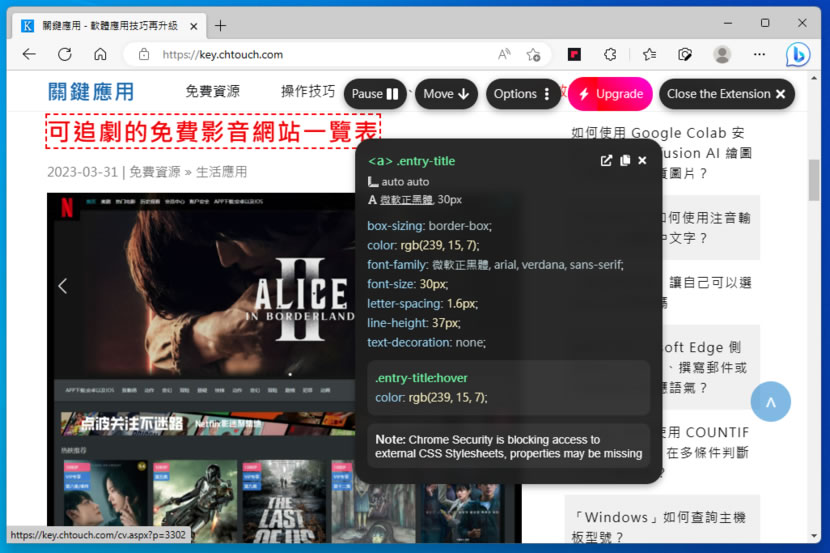Open the article title 可追劇的免費影音網站一覽表

tap(213, 132)
